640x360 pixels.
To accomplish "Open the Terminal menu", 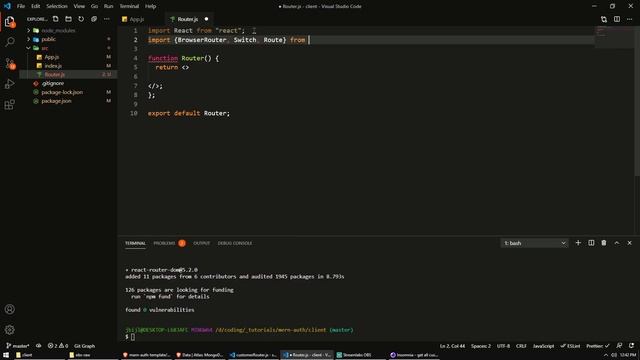I will click(129, 6).
